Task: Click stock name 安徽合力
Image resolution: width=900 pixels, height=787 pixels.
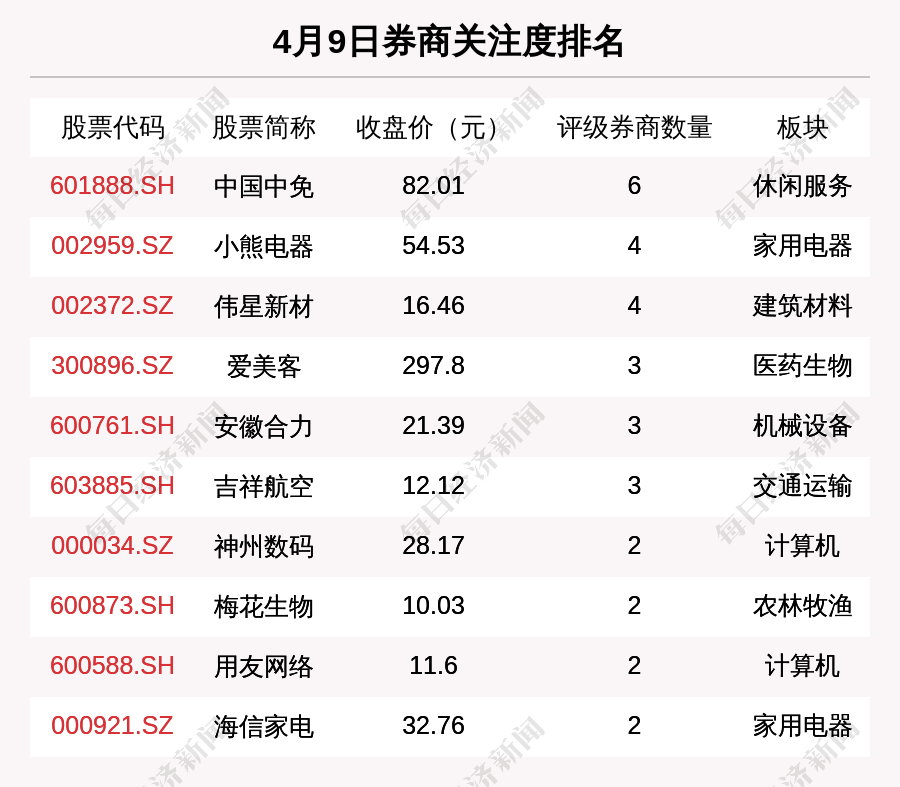Action: (x=263, y=427)
